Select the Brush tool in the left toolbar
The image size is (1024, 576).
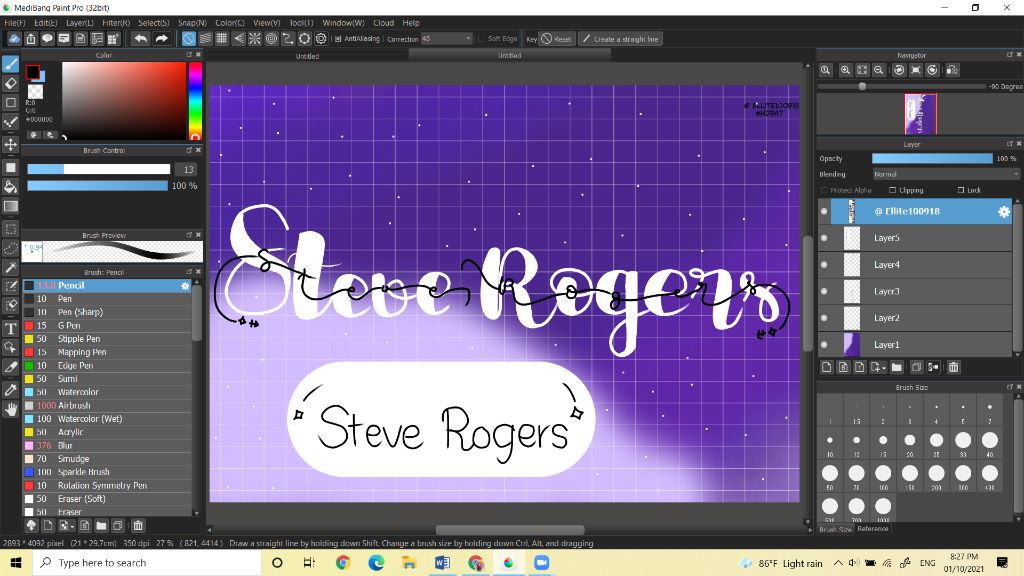10,64
